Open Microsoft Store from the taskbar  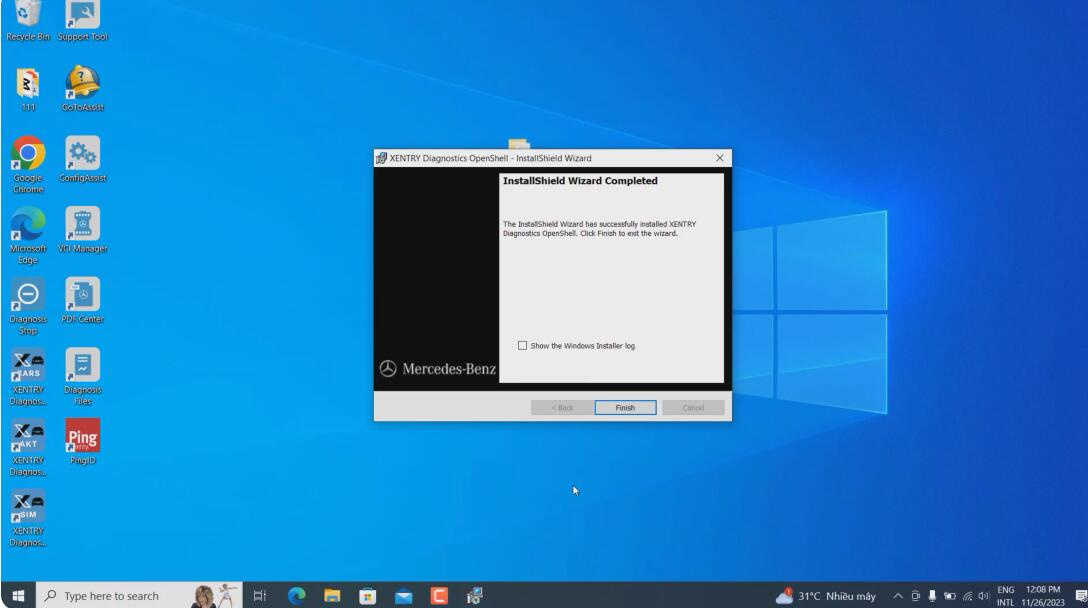coord(368,596)
